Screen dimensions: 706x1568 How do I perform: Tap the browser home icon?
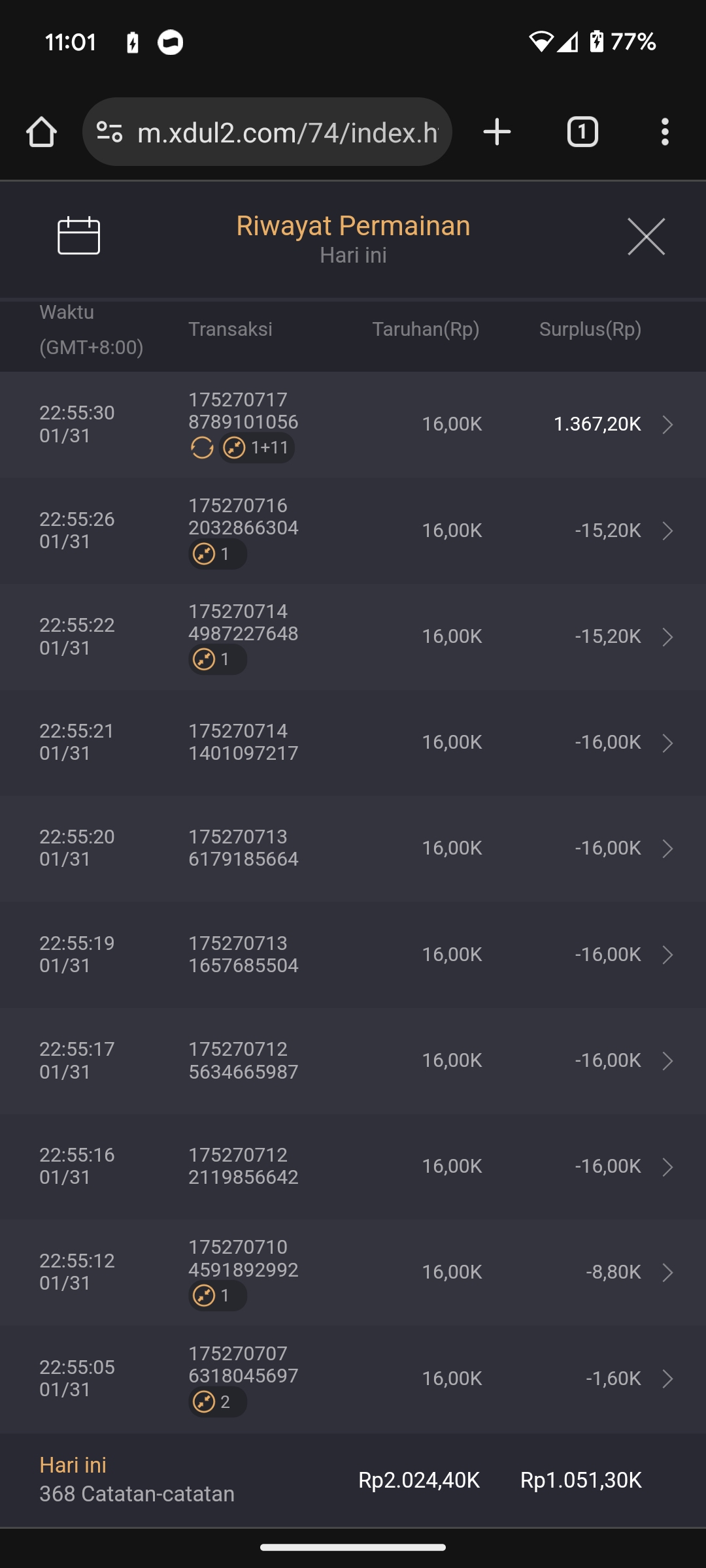[41, 132]
